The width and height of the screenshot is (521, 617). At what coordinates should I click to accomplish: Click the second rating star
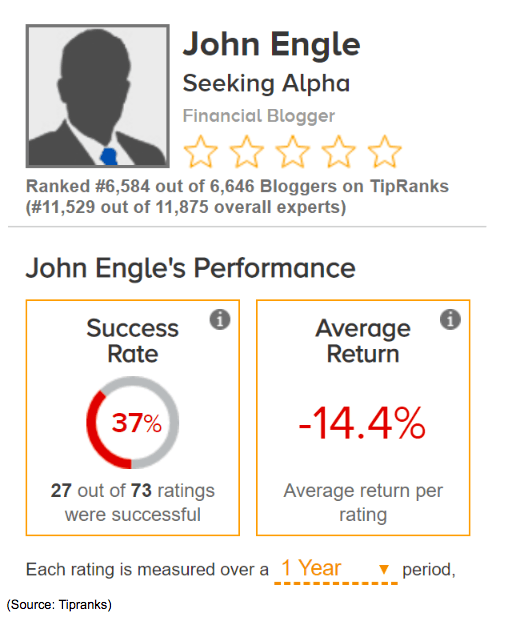click(x=246, y=152)
